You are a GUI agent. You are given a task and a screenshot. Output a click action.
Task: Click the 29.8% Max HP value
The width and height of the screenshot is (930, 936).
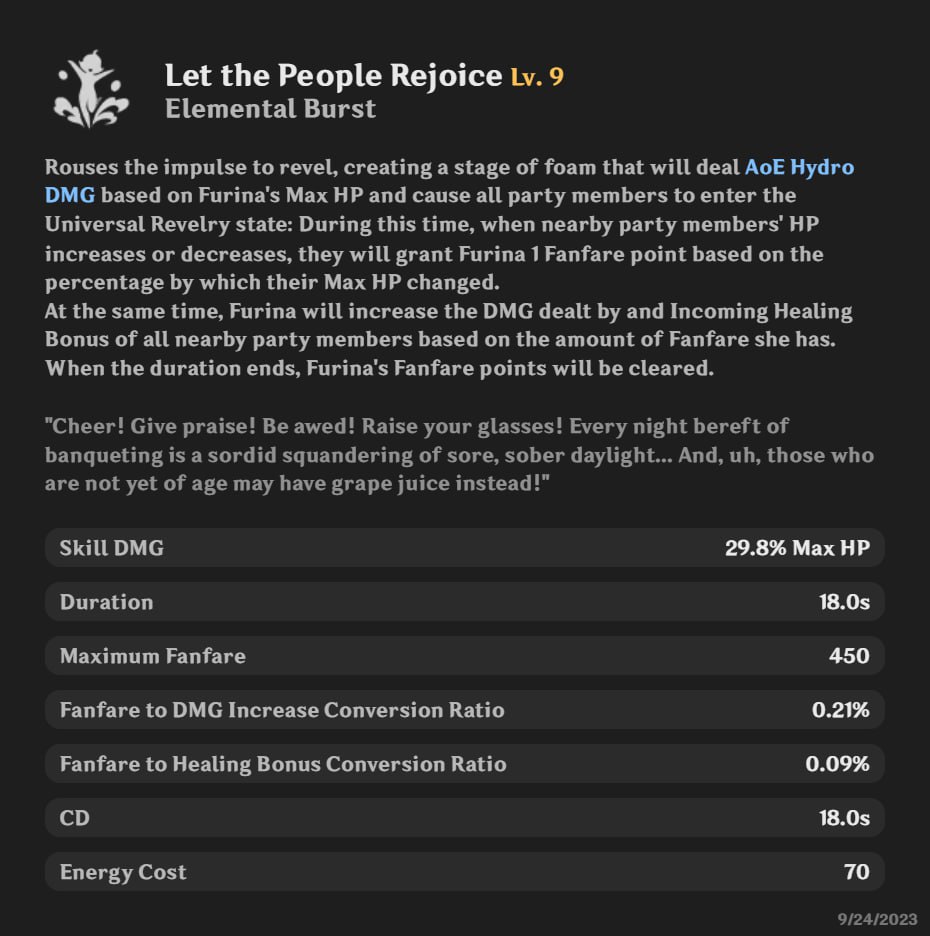coord(797,548)
